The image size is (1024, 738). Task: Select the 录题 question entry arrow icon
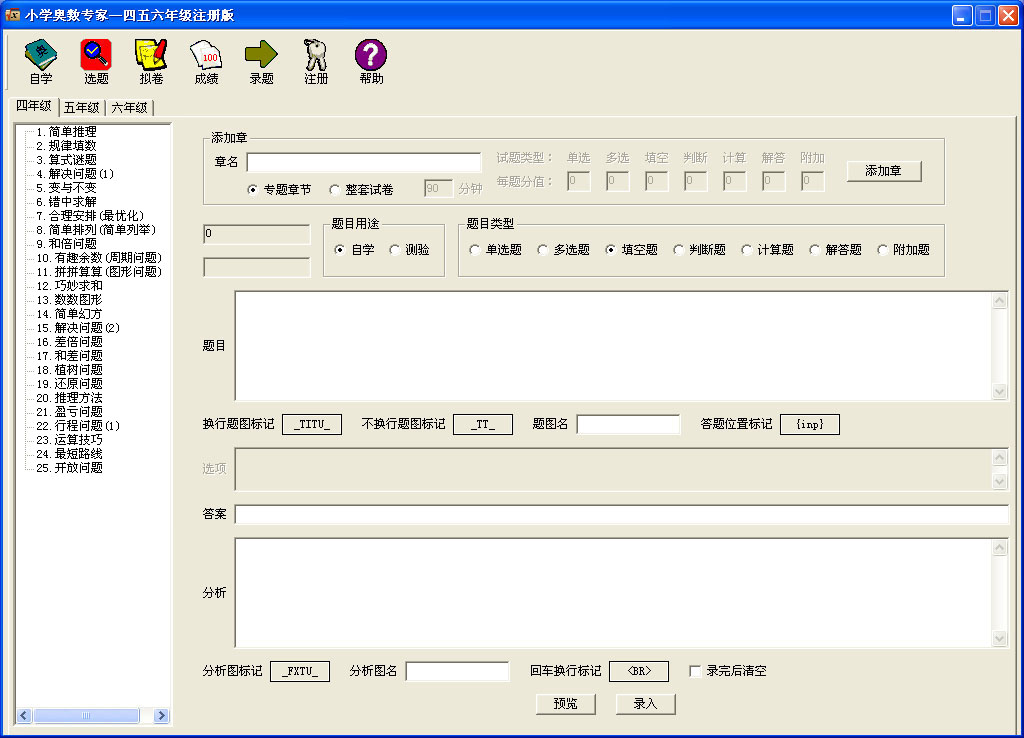click(261, 62)
